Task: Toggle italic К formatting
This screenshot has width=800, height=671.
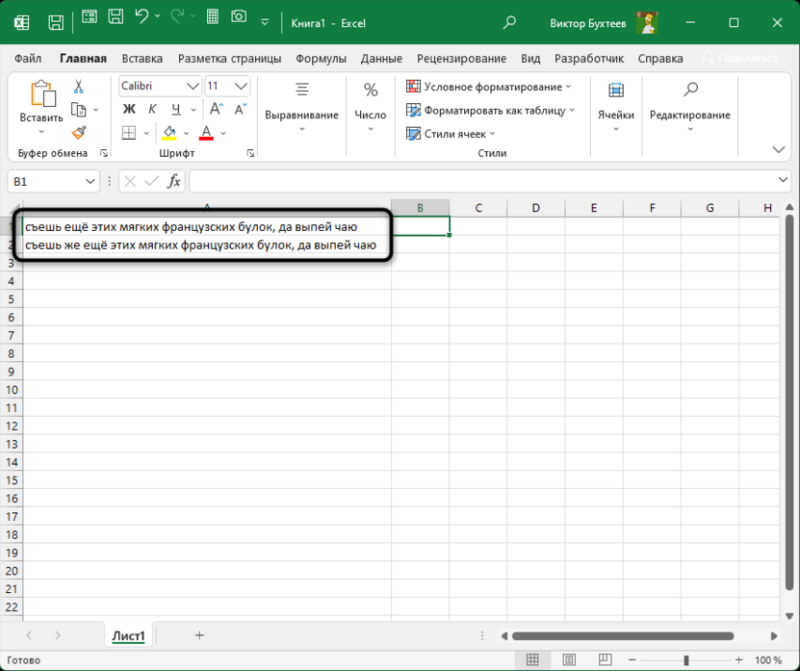Action: coord(152,109)
